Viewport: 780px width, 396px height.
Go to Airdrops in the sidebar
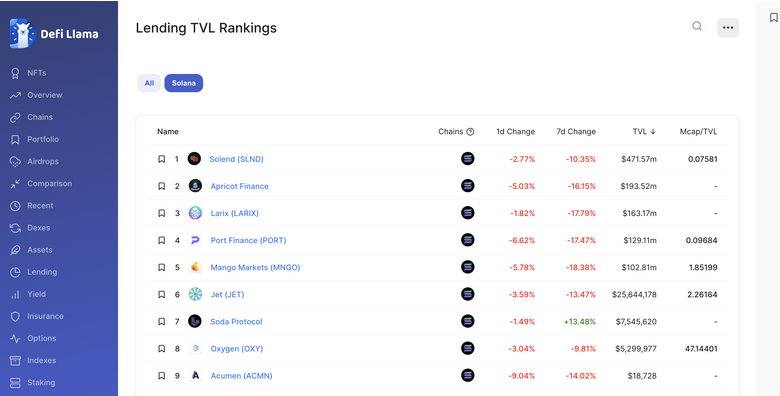click(x=43, y=162)
